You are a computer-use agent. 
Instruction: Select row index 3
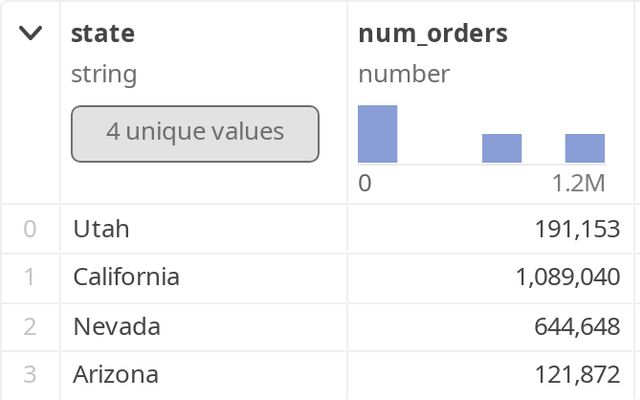[x=30, y=375]
